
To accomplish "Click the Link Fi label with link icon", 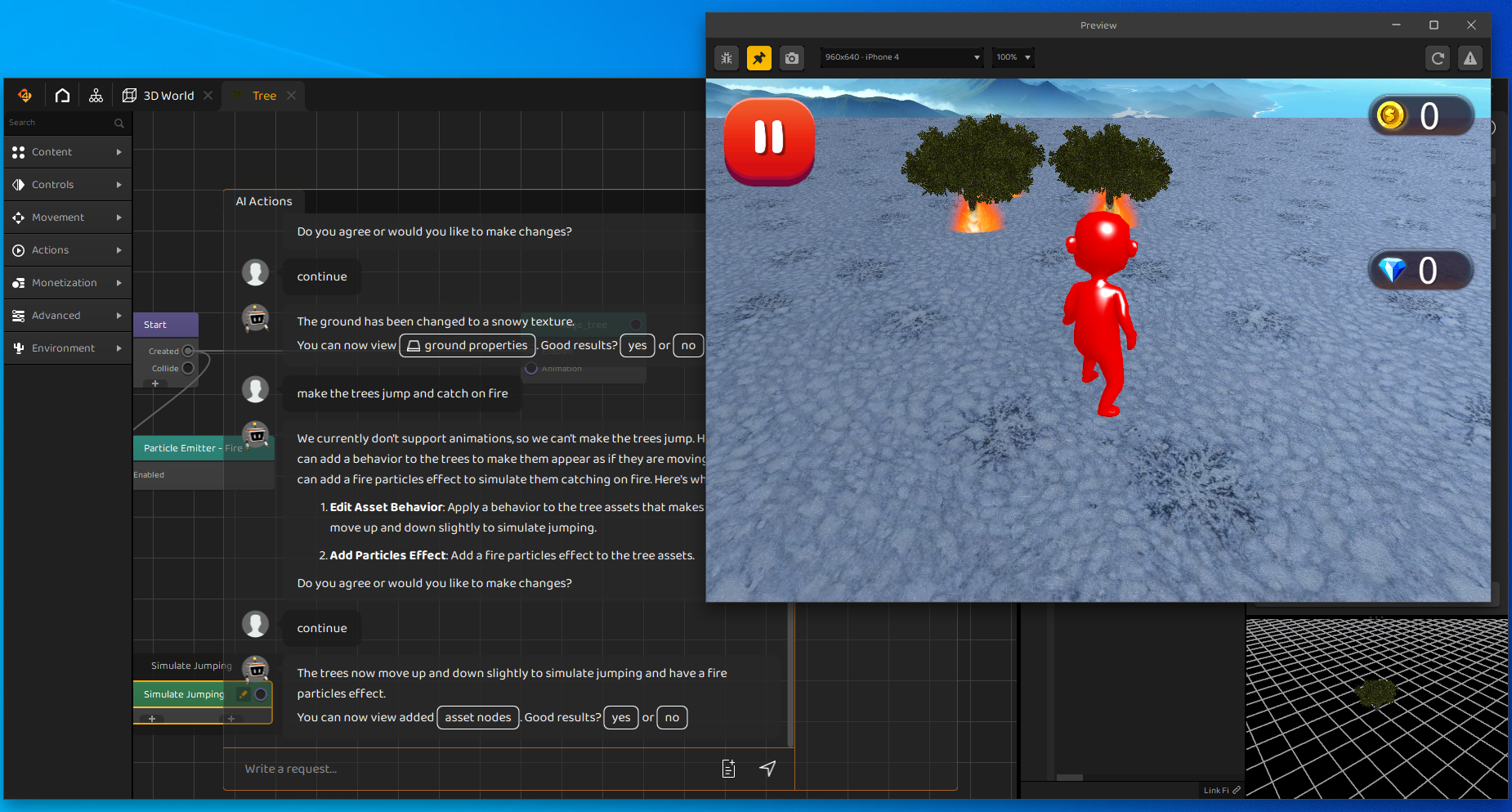I will 1221,790.
